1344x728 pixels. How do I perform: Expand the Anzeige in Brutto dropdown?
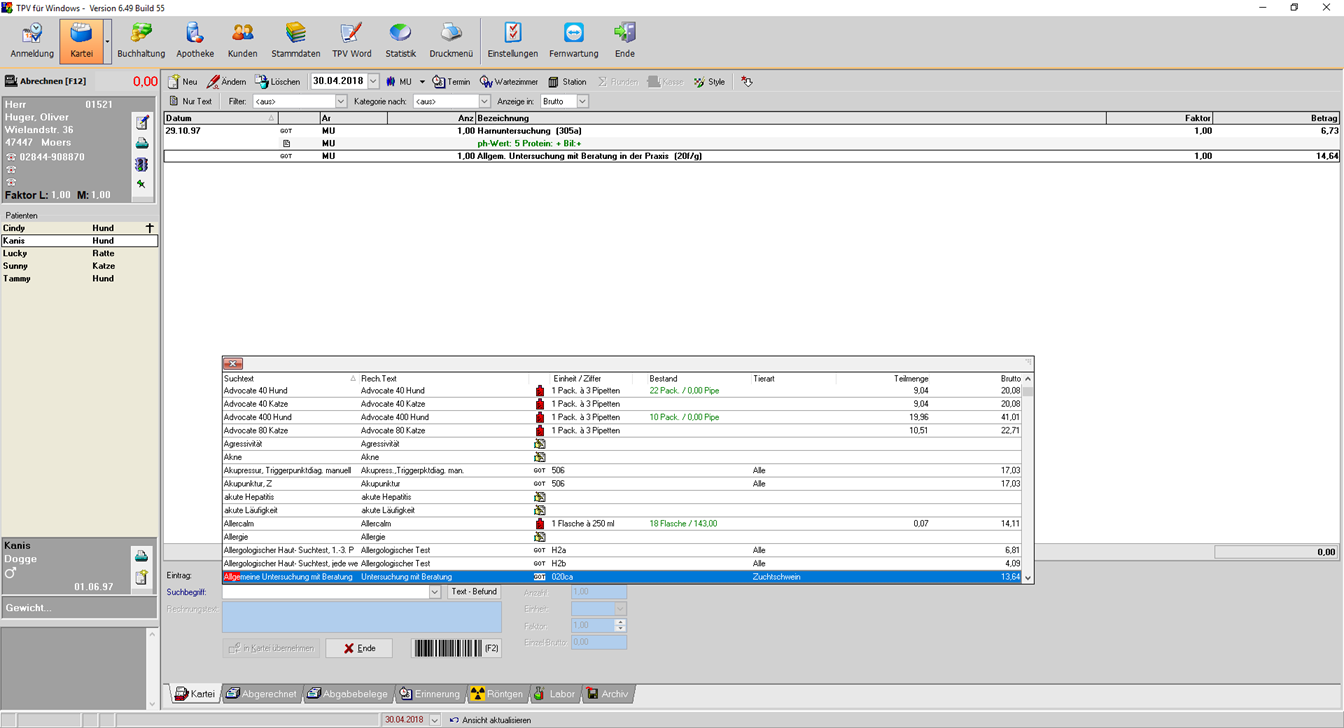tap(582, 102)
